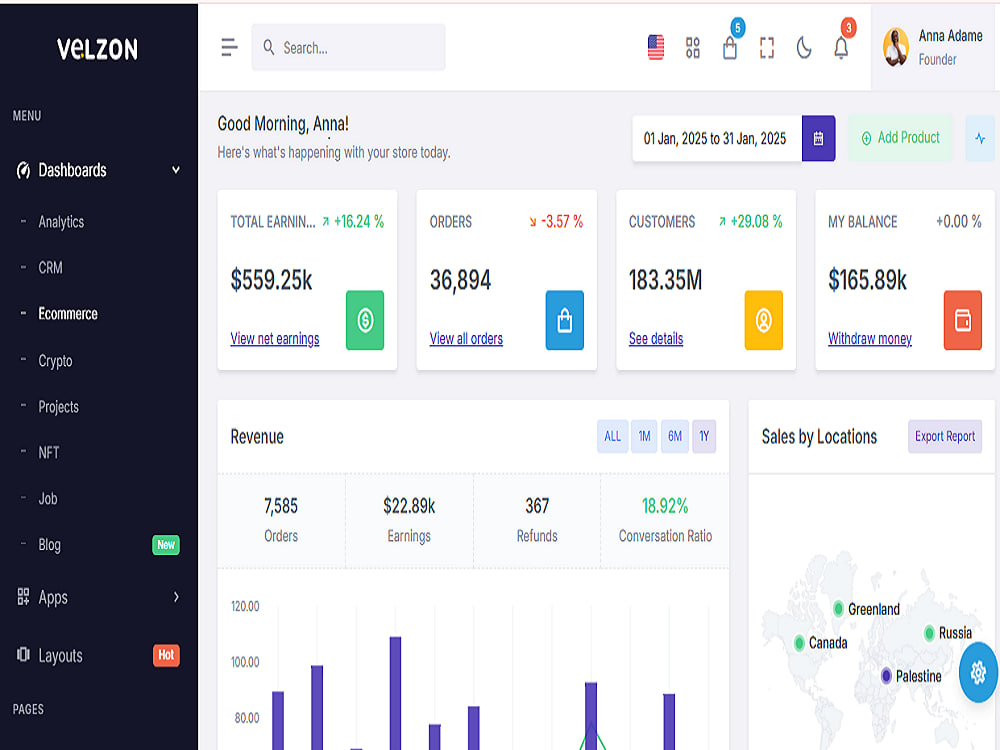Viewport: 1000px width, 750px height.
Task: Open the settings gear customizer button
Action: [978, 672]
